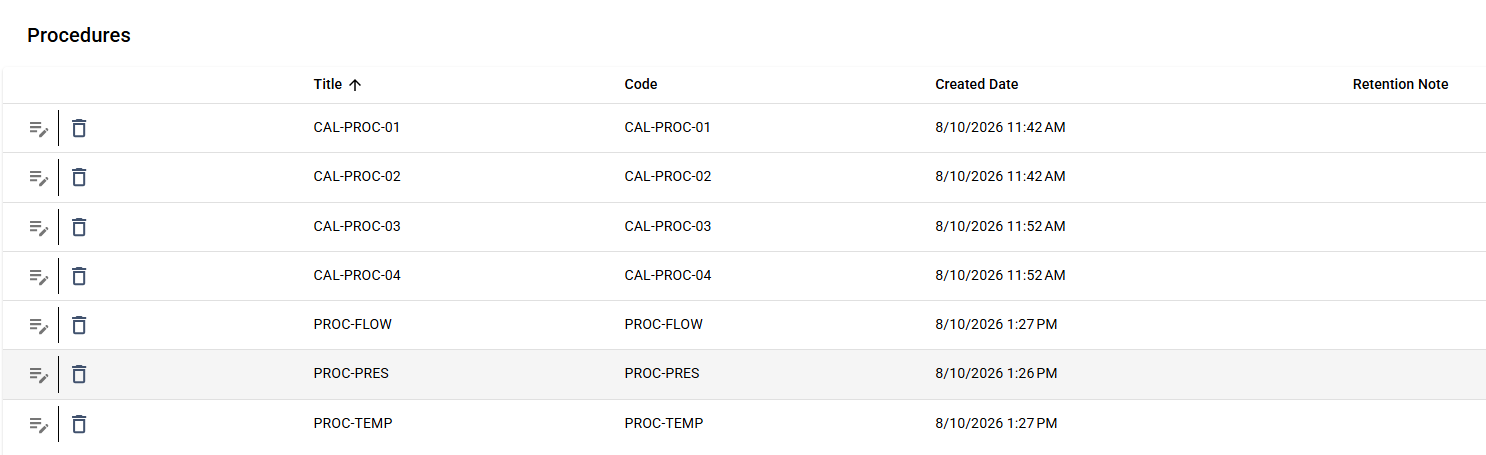Screen dimensions: 1486x455
Task: Edit the CAL-PROC-04 procedure
Action: 38,277
